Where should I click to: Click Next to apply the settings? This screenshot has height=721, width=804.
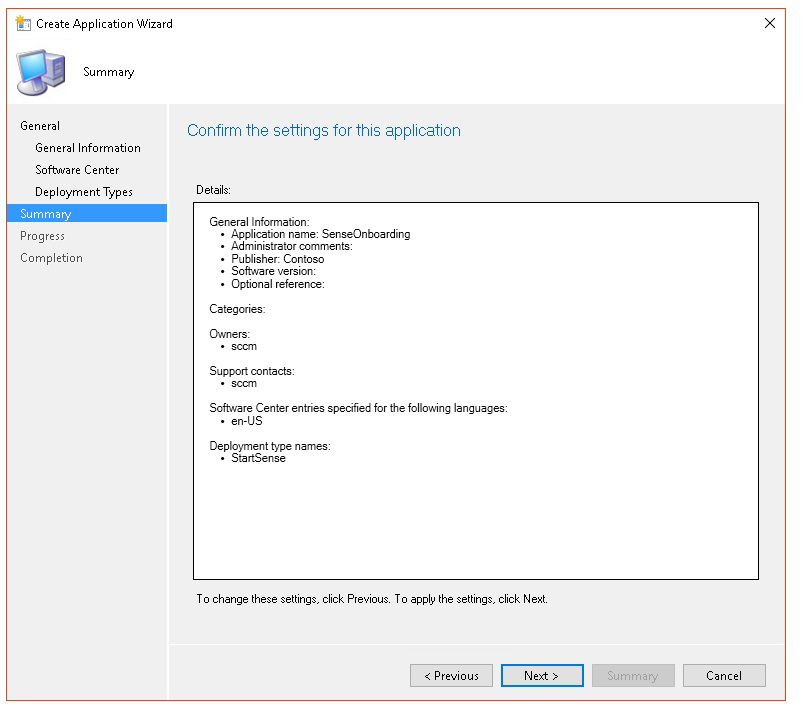542,676
